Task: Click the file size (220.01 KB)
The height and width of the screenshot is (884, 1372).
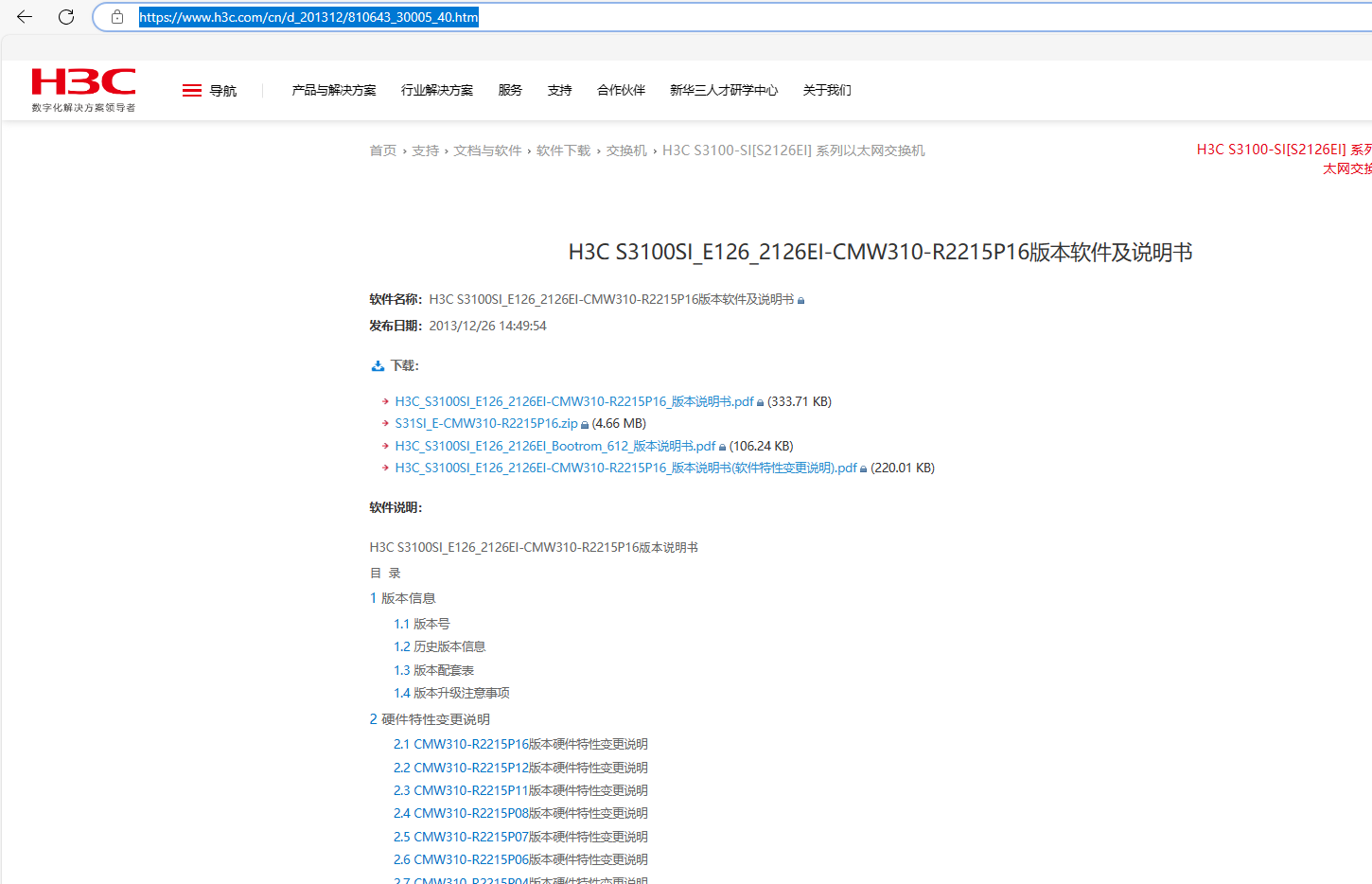Action: tap(903, 469)
